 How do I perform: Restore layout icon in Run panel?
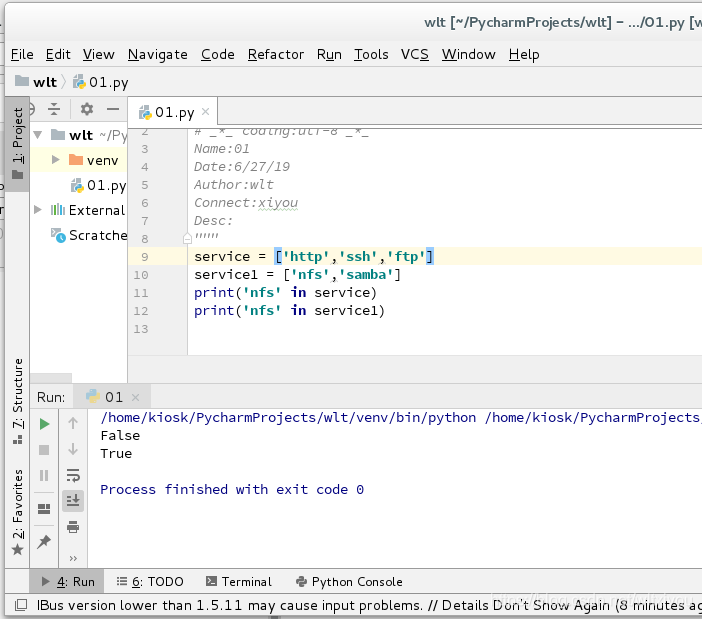pos(44,509)
